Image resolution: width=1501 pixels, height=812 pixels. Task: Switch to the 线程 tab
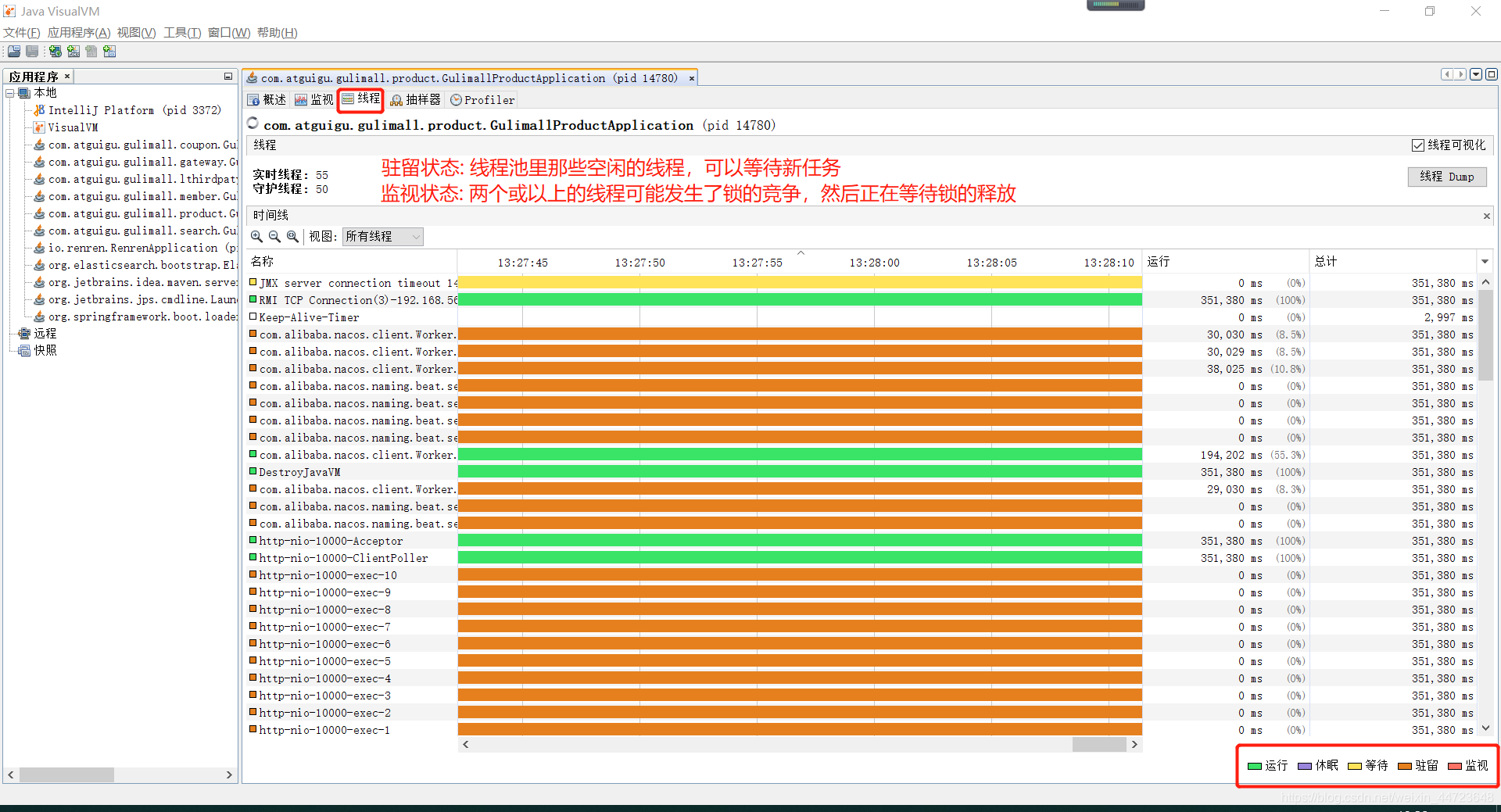pos(361,99)
